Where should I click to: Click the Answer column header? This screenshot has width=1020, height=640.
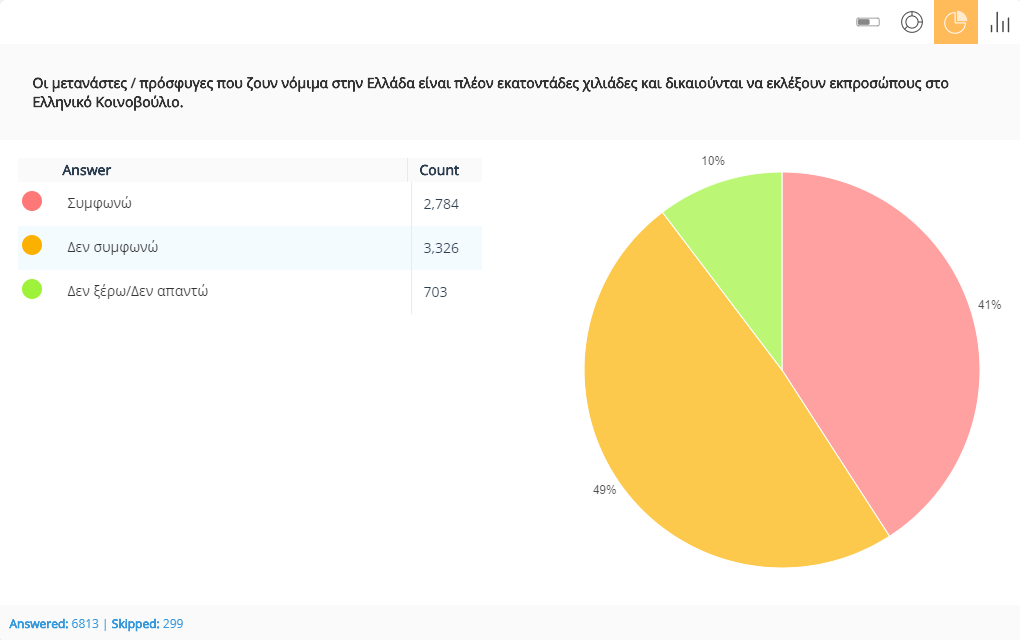coord(87,170)
